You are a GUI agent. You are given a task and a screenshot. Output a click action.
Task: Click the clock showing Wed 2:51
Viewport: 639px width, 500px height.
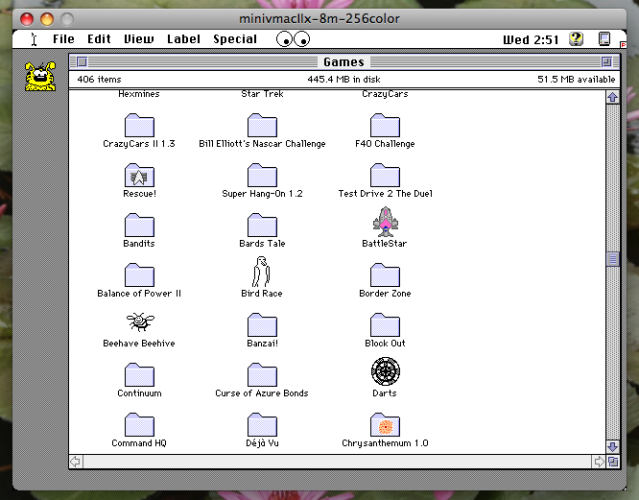point(531,40)
